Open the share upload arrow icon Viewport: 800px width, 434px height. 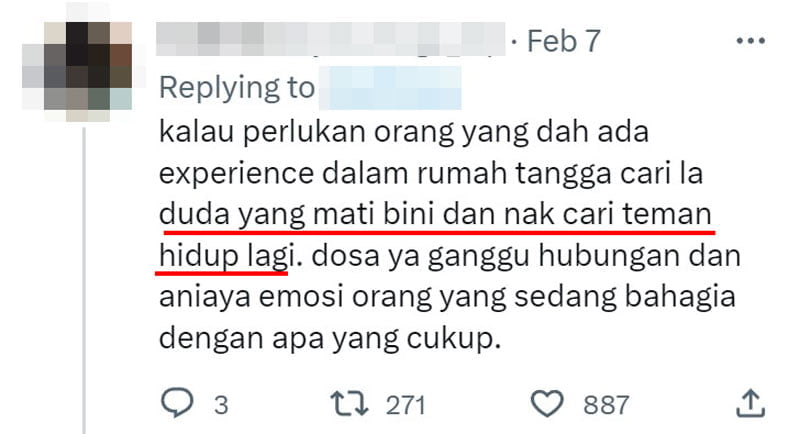pos(750,404)
